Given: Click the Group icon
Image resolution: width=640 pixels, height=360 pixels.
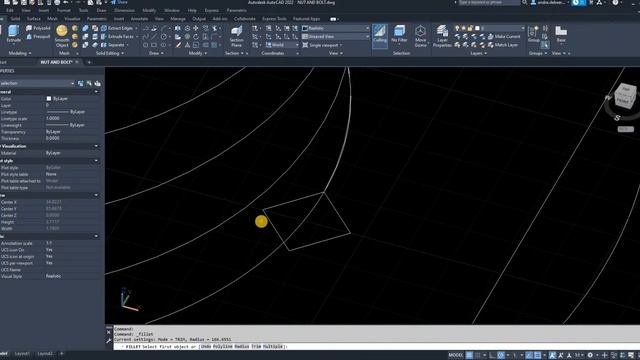Looking at the screenshot, I should pos(533,34).
